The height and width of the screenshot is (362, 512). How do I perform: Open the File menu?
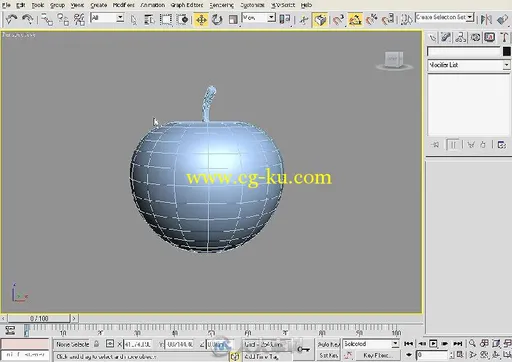pos(6,5)
